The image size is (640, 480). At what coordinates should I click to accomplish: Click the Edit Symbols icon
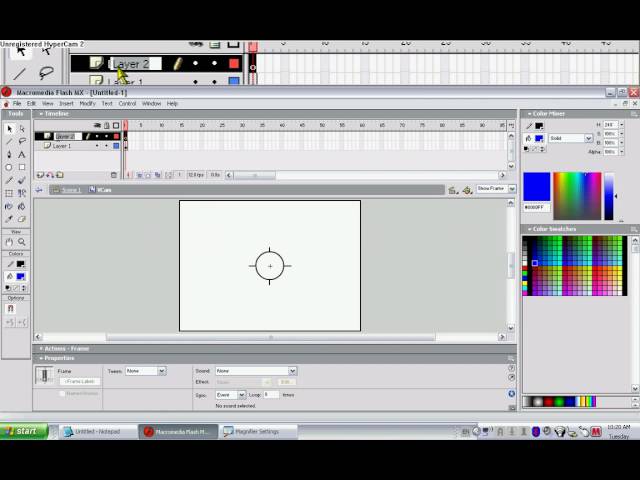[x=467, y=190]
